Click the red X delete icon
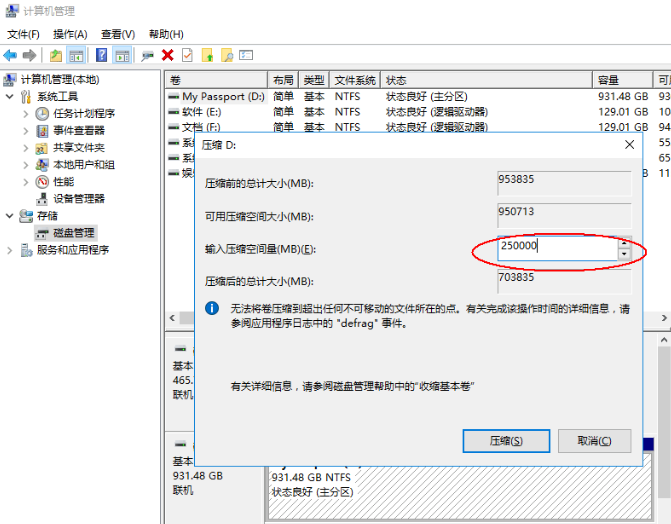 (x=167, y=55)
